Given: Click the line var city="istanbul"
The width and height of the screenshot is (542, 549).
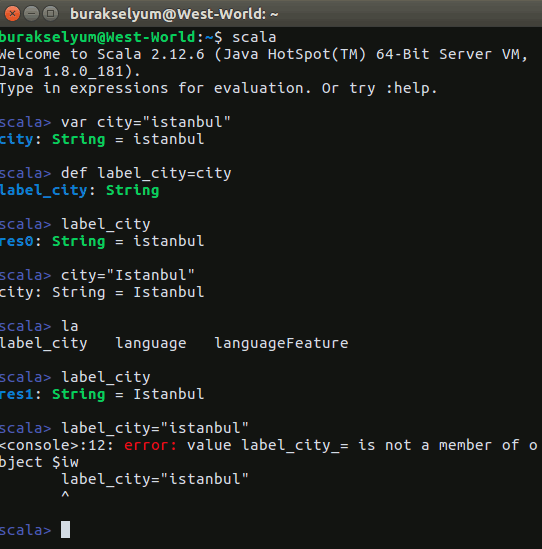Looking at the screenshot, I should click(115, 123).
